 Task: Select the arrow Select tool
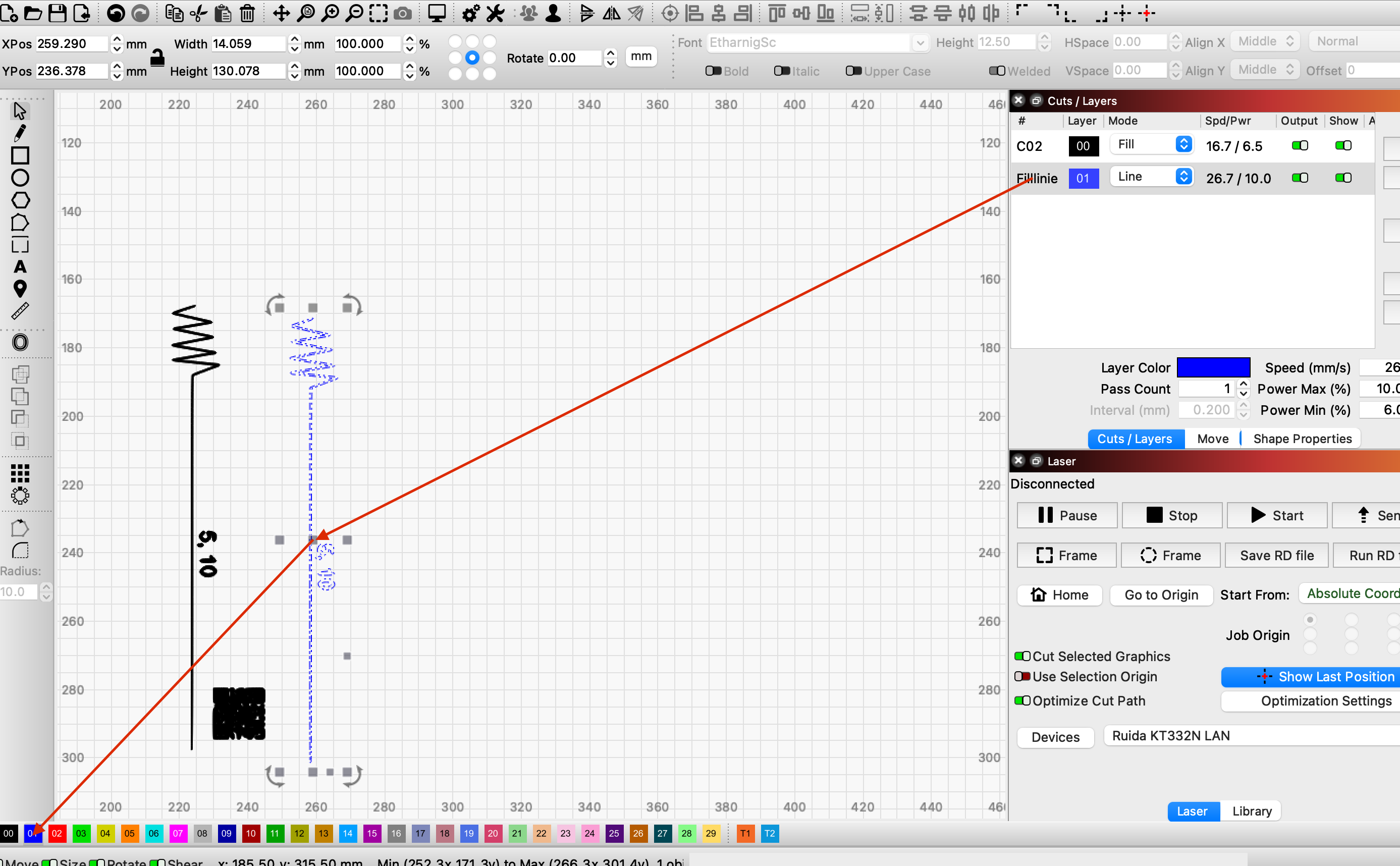pyautogui.click(x=20, y=110)
